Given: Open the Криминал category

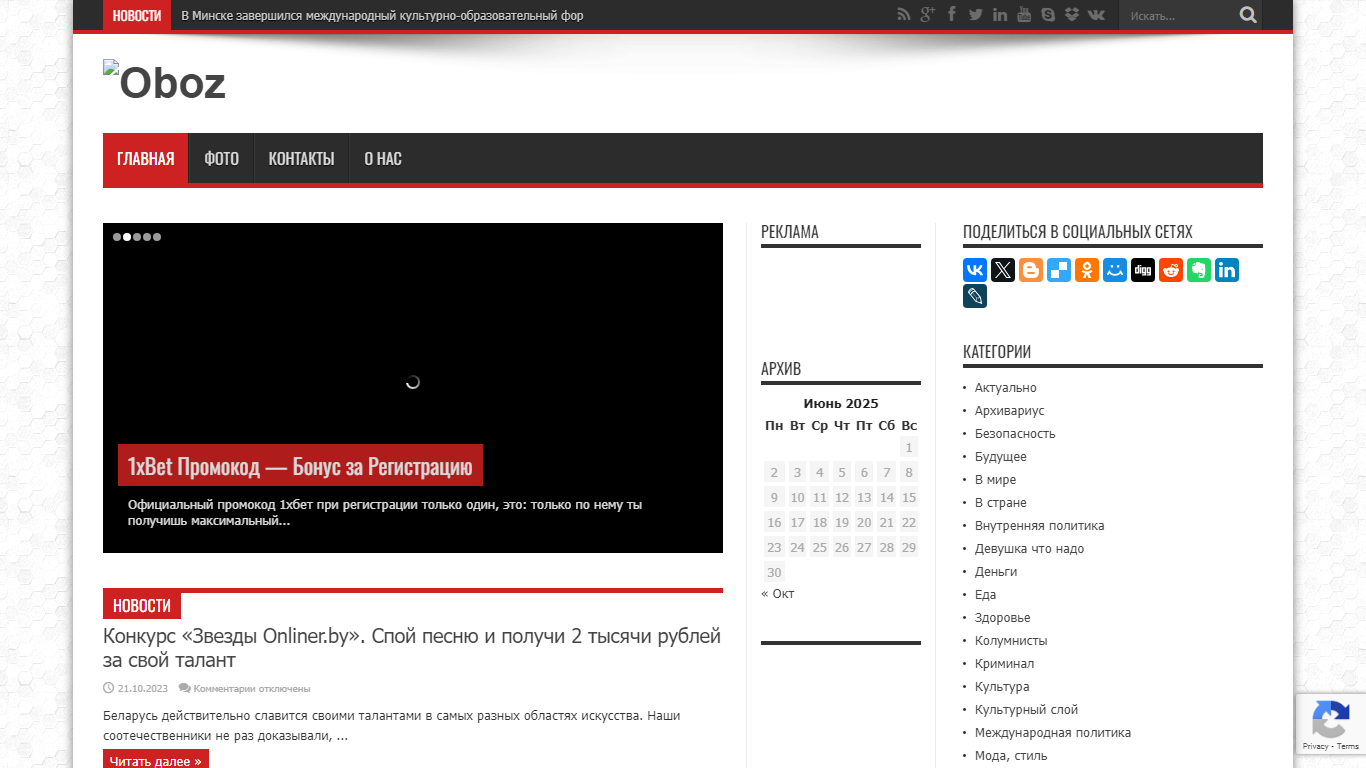Looking at the screenshot, I should [1005, 664].
